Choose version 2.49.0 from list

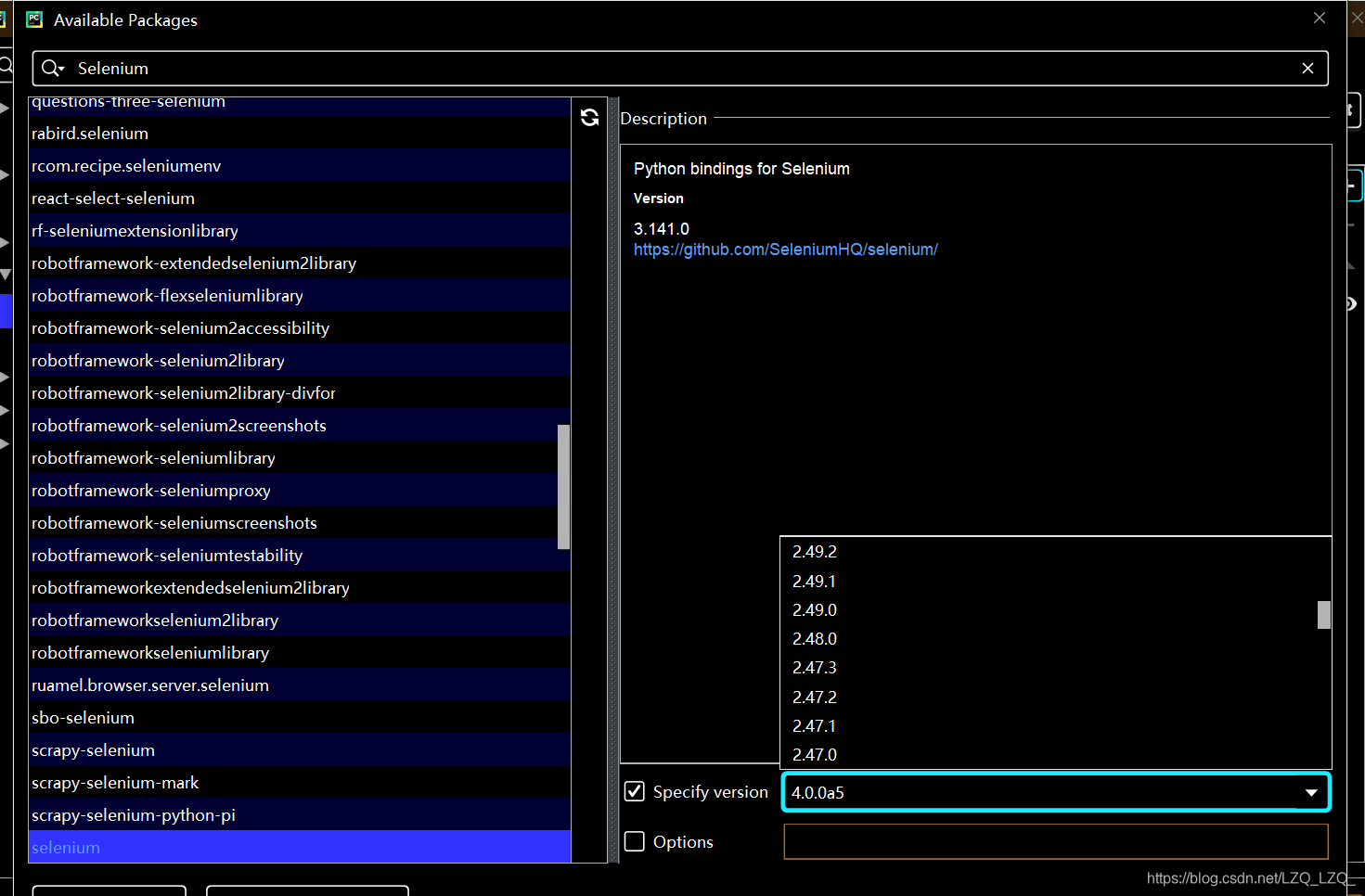coord(1049,610)
